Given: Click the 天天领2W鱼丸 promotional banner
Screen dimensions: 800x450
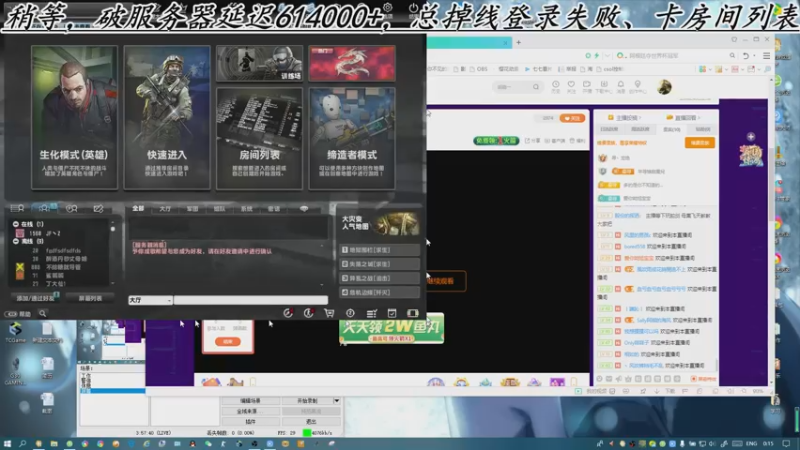Looking at the screenshot, I should (x=391, y=328).
